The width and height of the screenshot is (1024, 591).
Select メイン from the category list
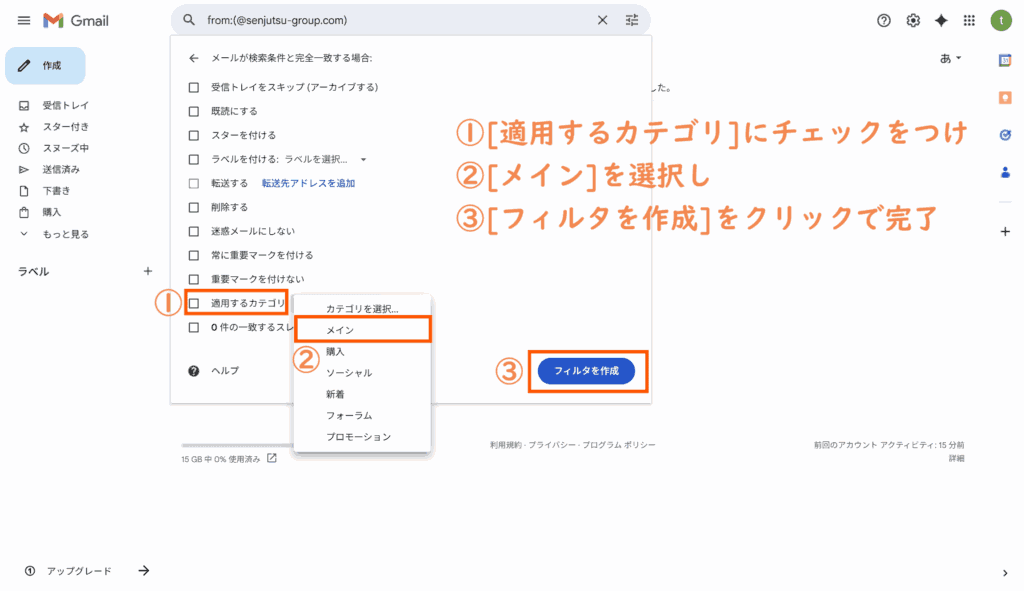(x=340, y=330)
